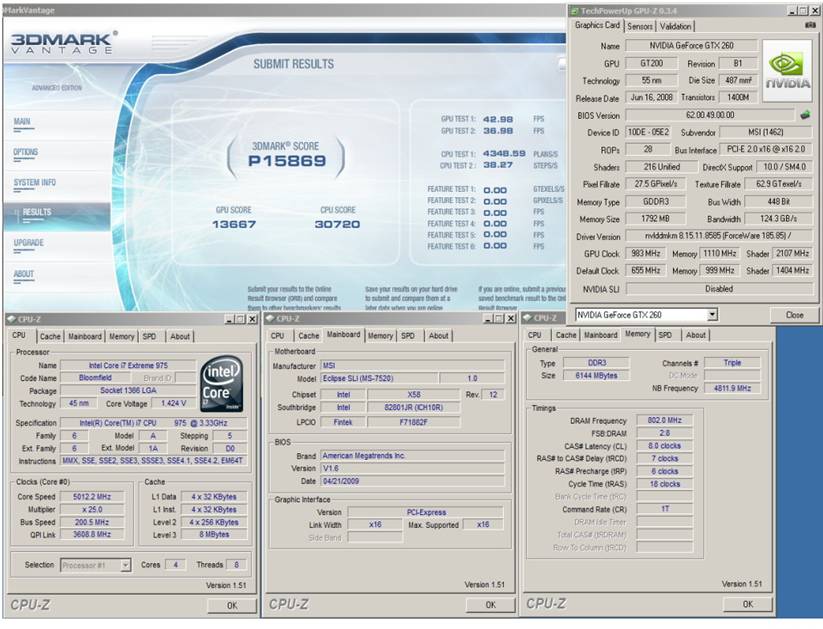The width and height of the screenshot is (823, 629).
Task: Open CPU tab in CPU-Z Motherboard window
Action: click(278, 336)
